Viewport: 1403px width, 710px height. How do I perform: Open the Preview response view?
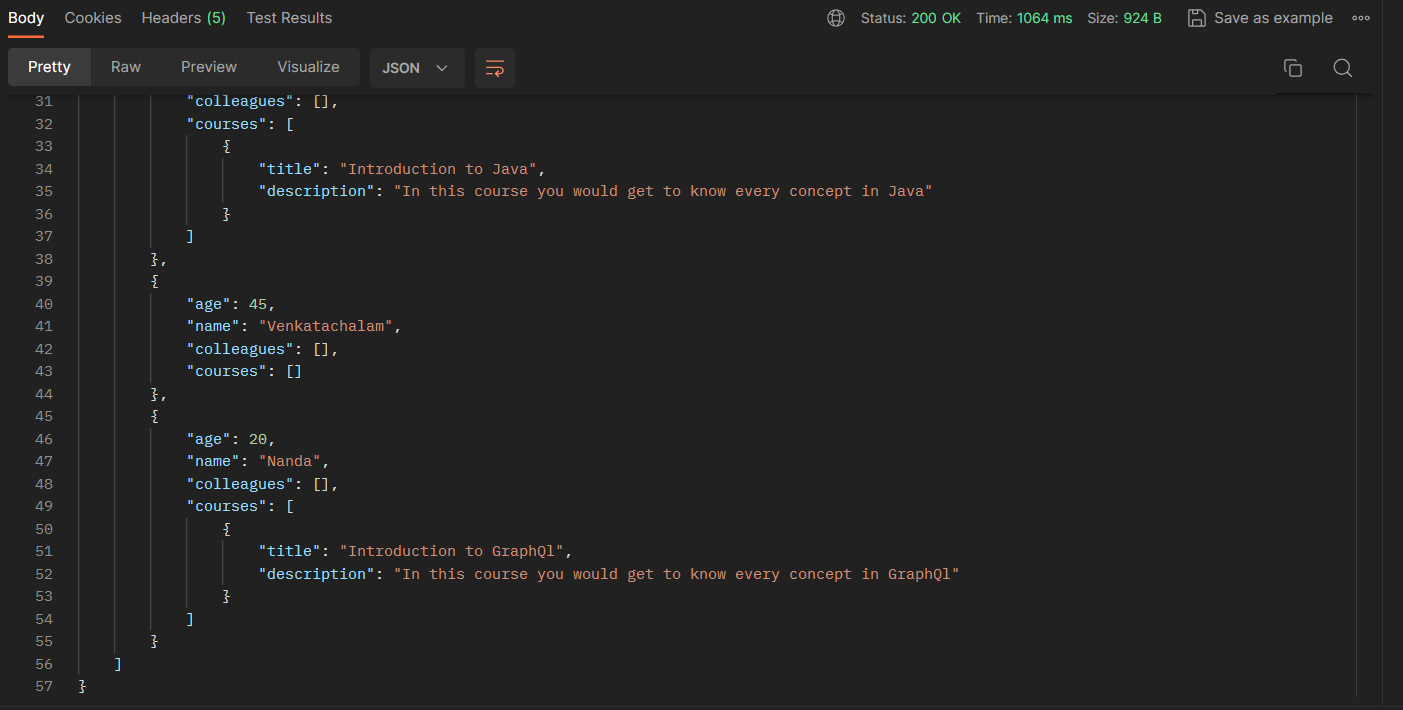[x=208, y=66]
